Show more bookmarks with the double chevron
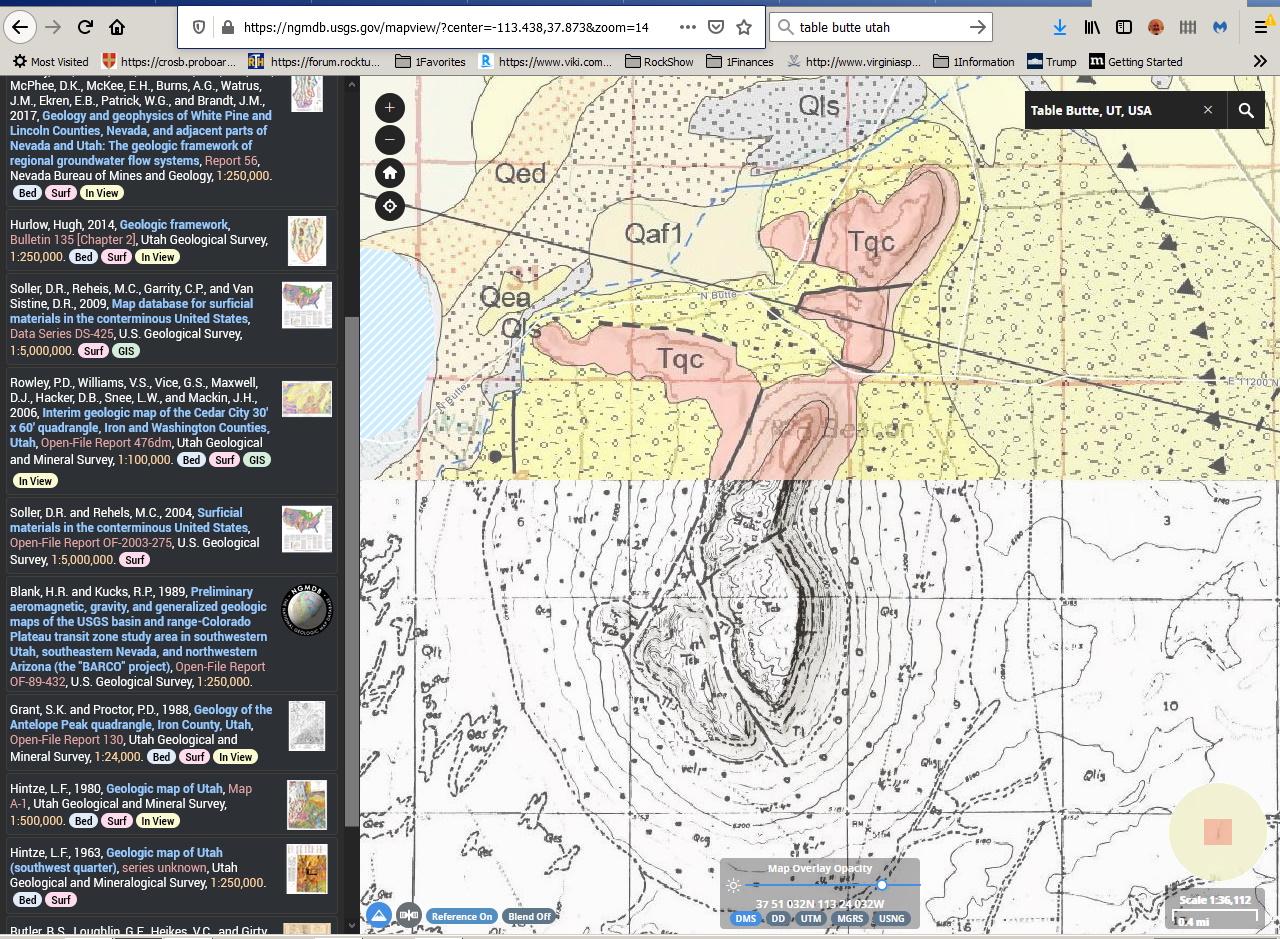The image size is (1280, 939). (x=1260, y=61)
